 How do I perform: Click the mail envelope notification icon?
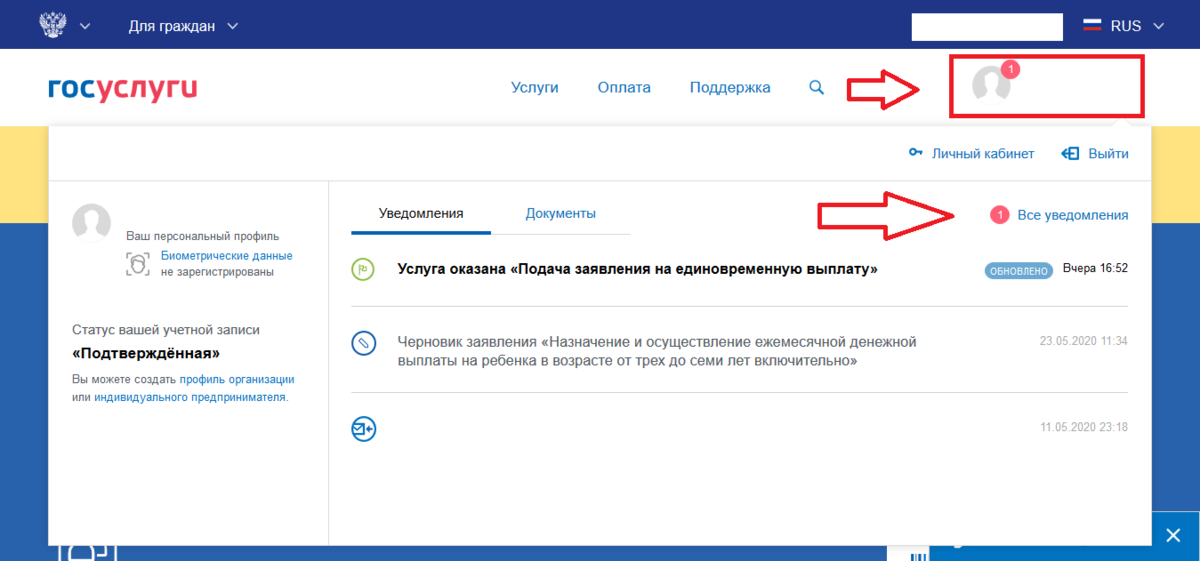coord(363,429)
